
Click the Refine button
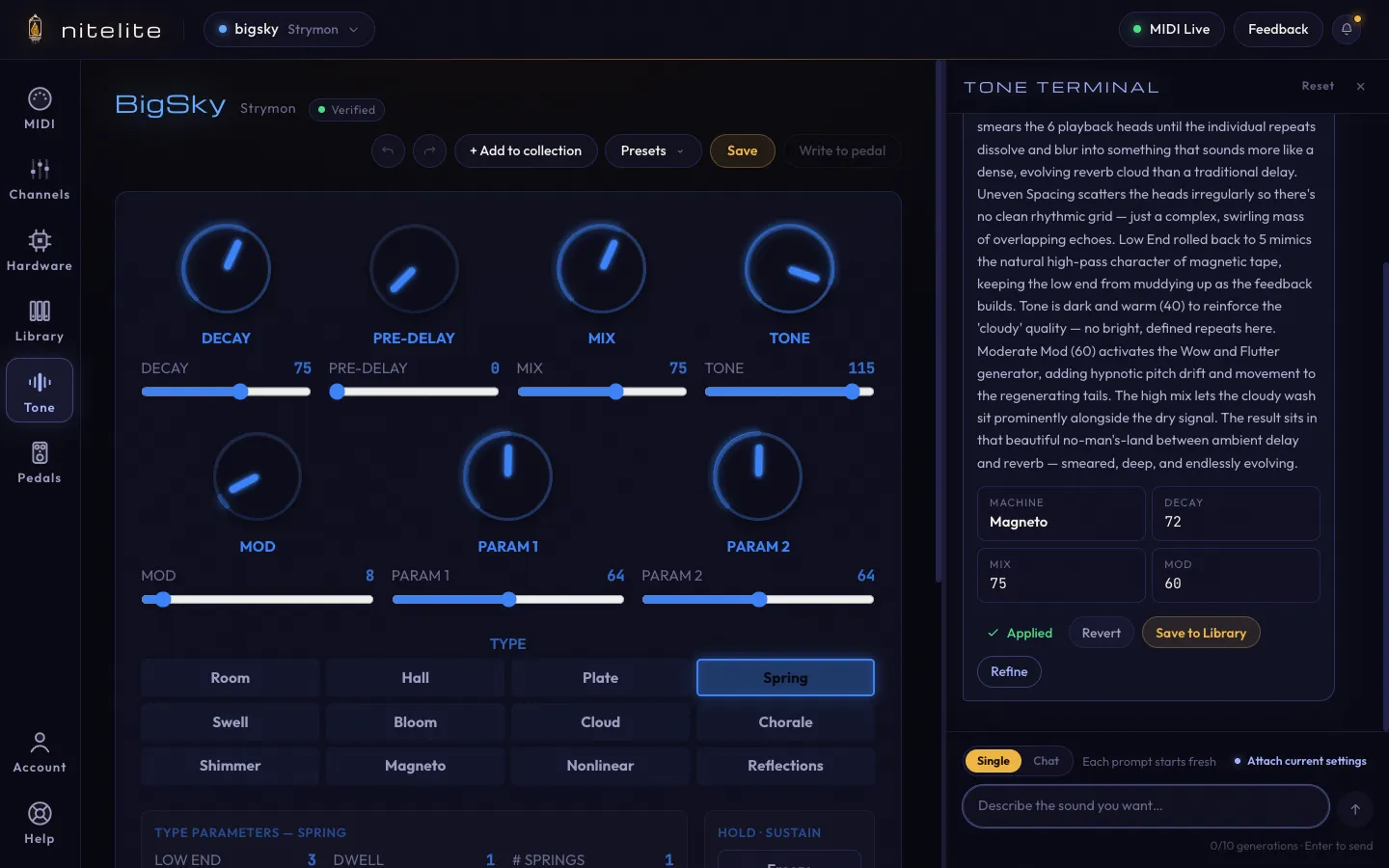[1009, 671]
